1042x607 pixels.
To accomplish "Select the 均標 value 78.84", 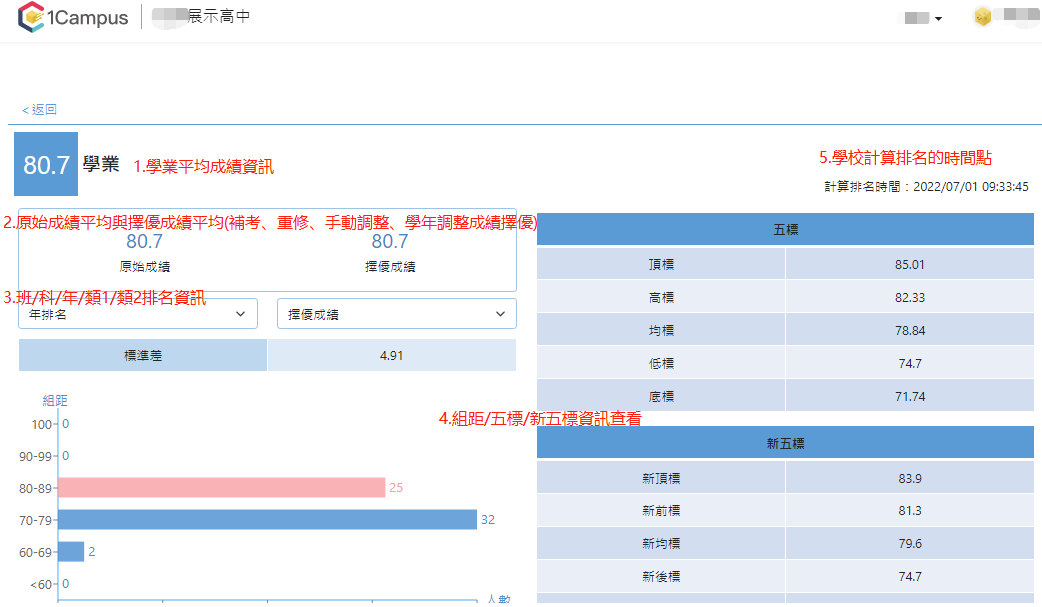I will click(910, 330).
